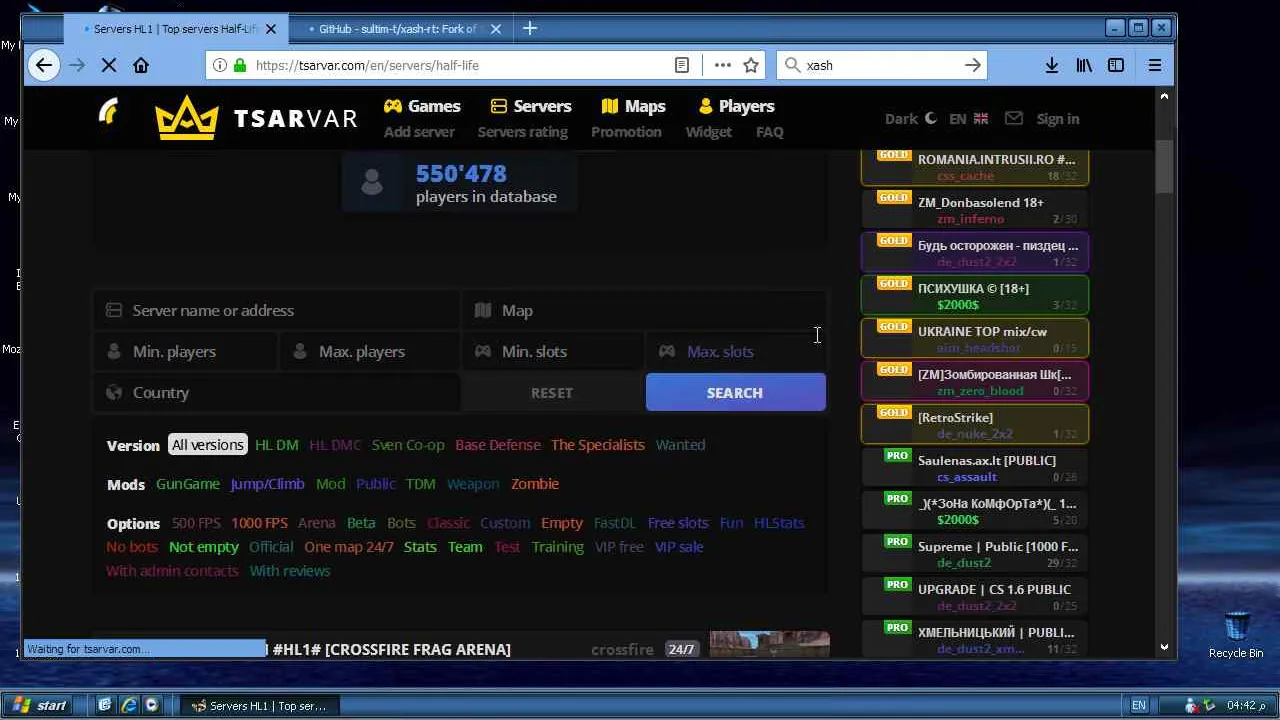Screen dimensions: 1280x720
Task: Click the blue SEARCH button
Action: (736, 393)
